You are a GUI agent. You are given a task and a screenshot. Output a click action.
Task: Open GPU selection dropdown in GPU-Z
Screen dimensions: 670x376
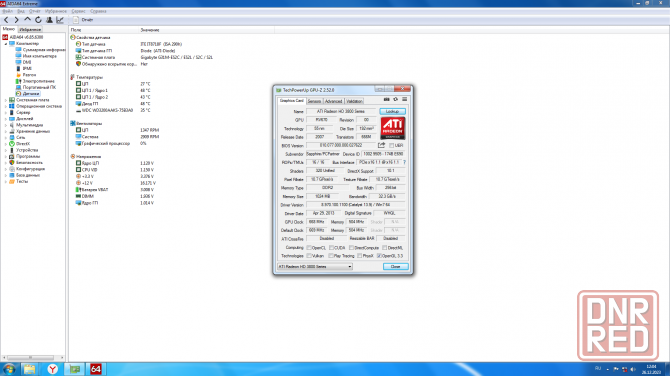point(315,267)
